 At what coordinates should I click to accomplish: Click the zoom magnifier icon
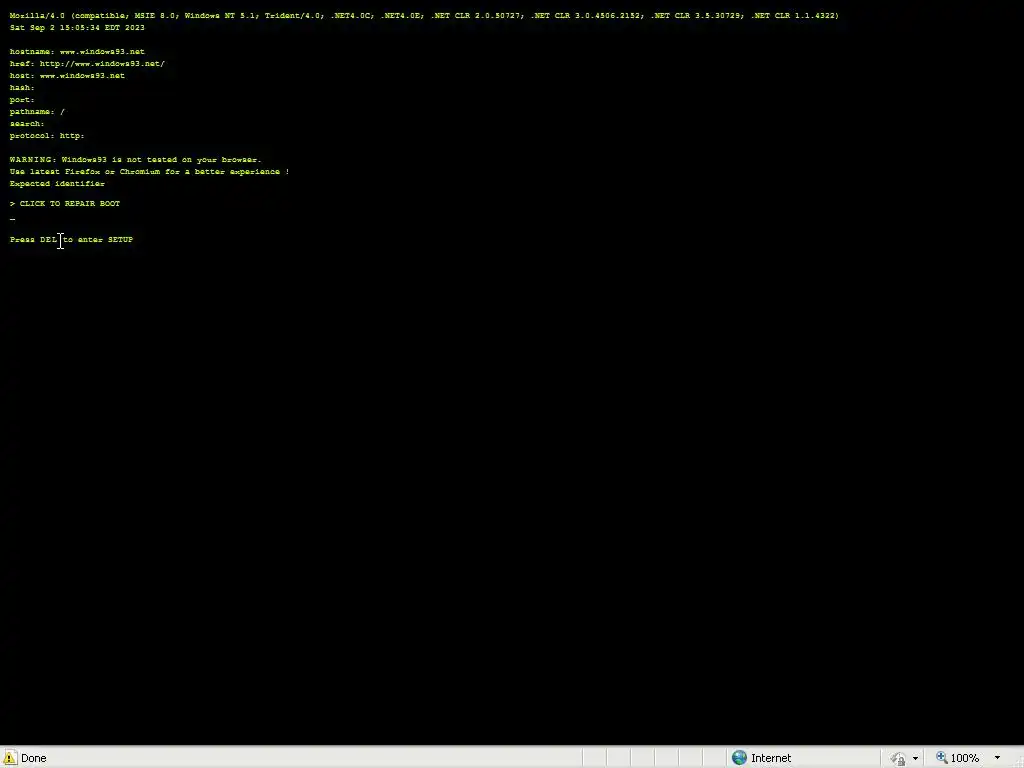[x=942, y=758]
